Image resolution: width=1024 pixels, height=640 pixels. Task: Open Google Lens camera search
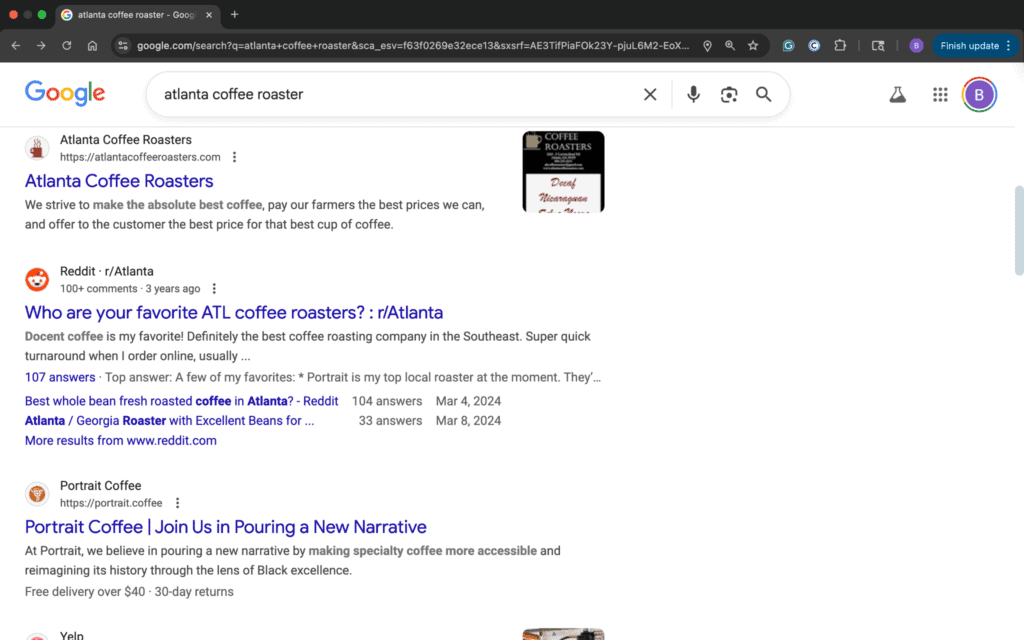coord(728,94)
